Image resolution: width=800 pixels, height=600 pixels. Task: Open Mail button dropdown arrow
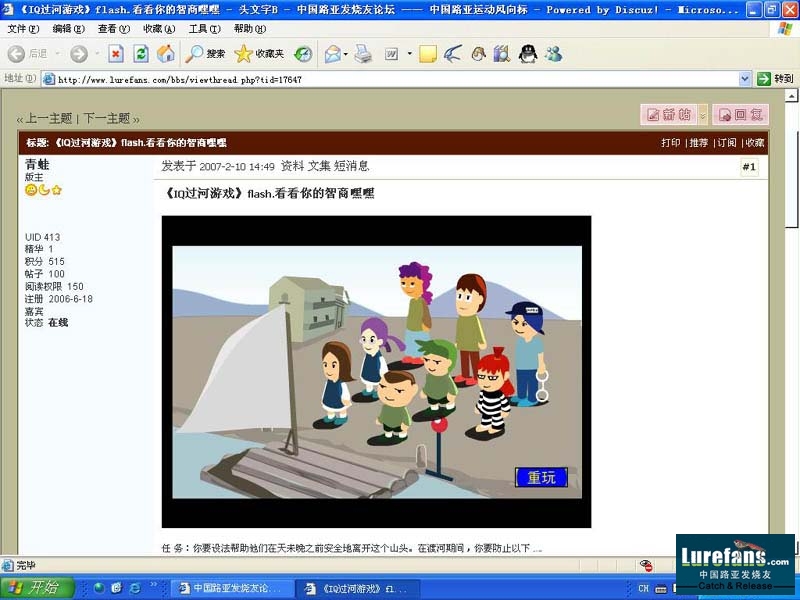pos(346,54)
